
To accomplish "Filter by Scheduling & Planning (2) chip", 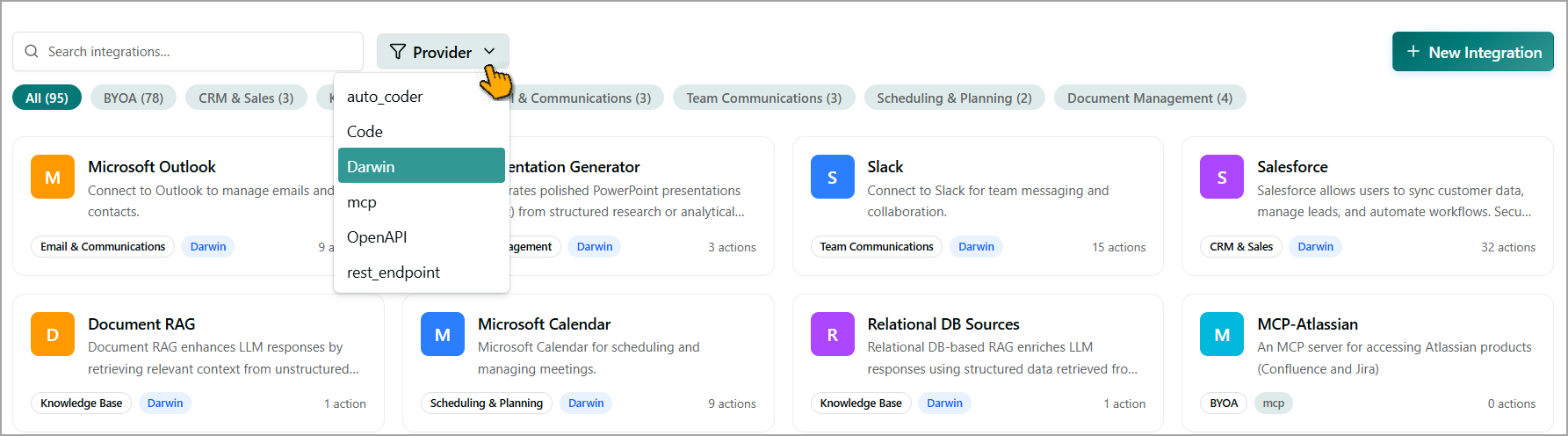I will point(955,98).
